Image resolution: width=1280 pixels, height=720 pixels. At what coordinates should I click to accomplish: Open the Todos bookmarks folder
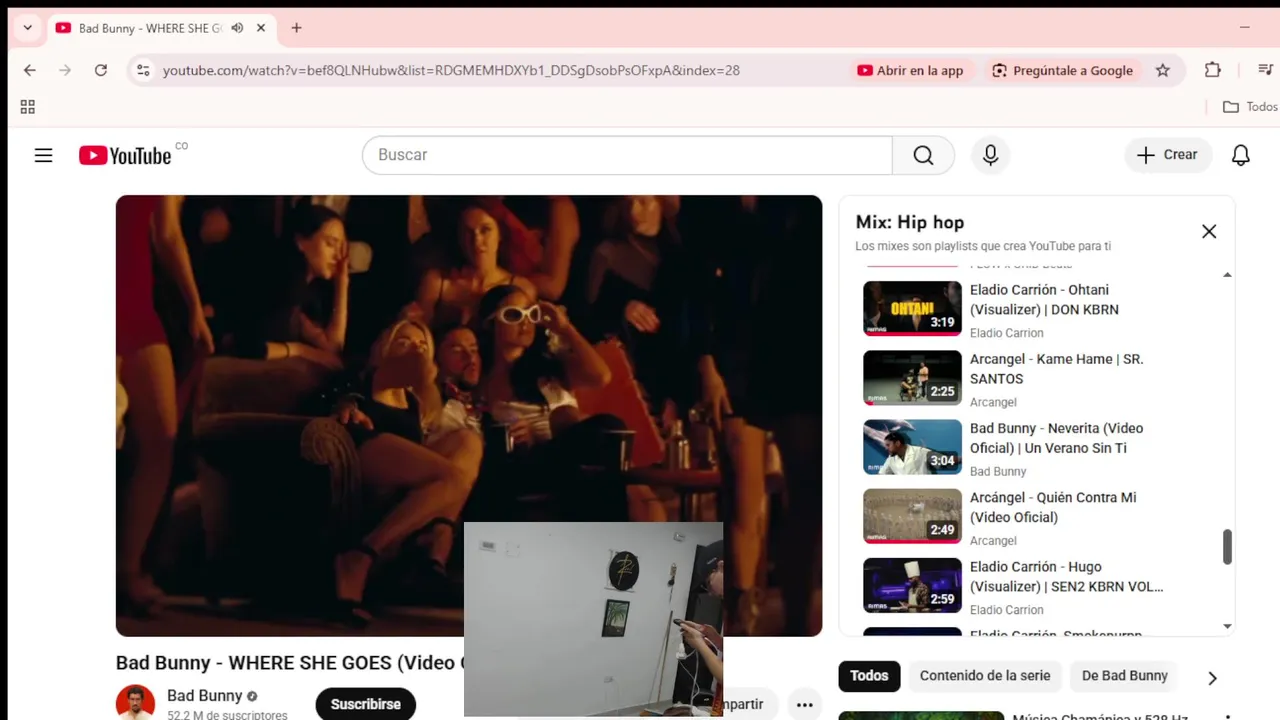click(x=1250, y=107)
